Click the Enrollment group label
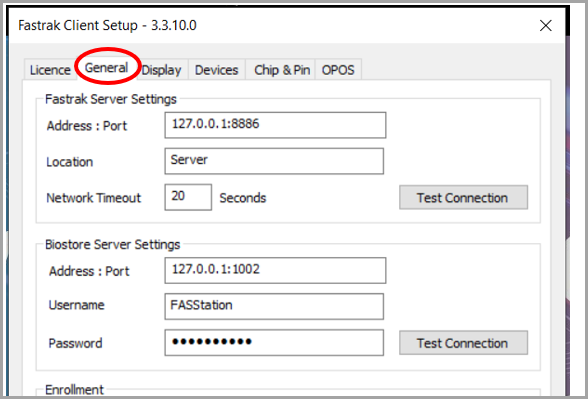 74,390
